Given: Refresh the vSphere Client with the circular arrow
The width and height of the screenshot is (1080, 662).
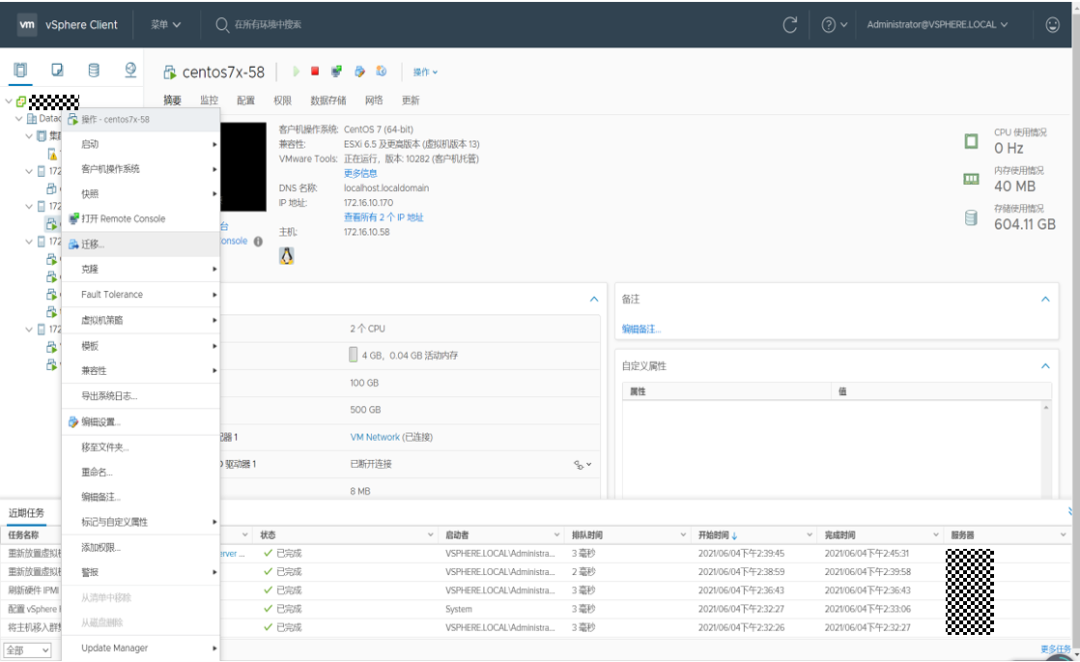Looking at the screenshot, I should tap(790, 25).
